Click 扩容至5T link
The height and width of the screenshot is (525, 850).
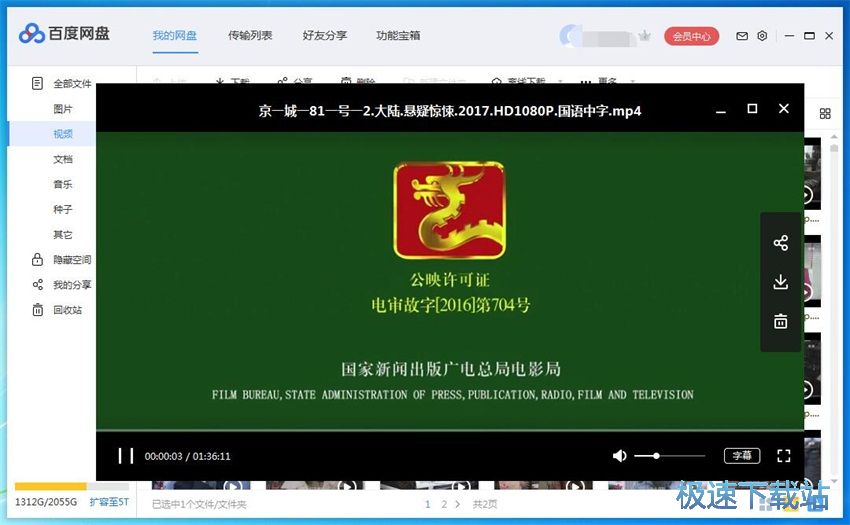(x=110, y=502)
